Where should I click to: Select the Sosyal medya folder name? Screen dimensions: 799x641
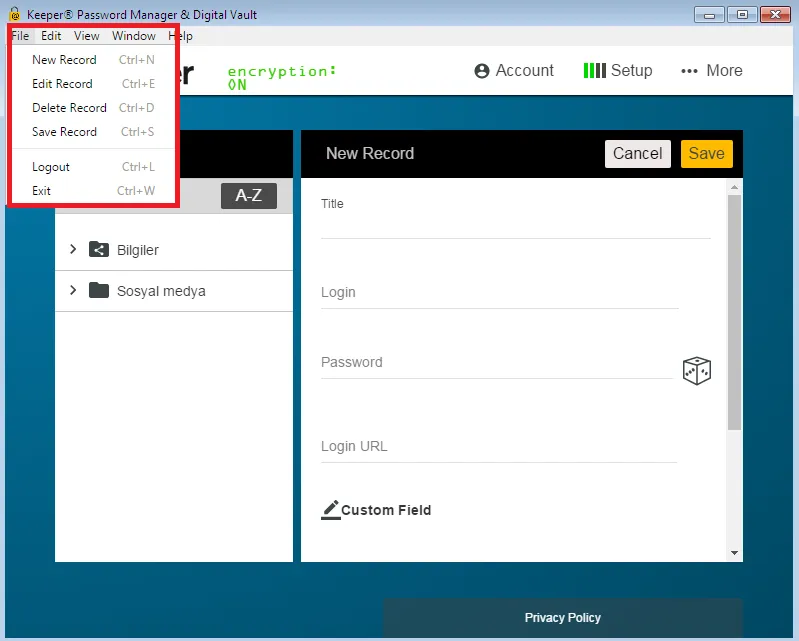(x=161, y=291)
